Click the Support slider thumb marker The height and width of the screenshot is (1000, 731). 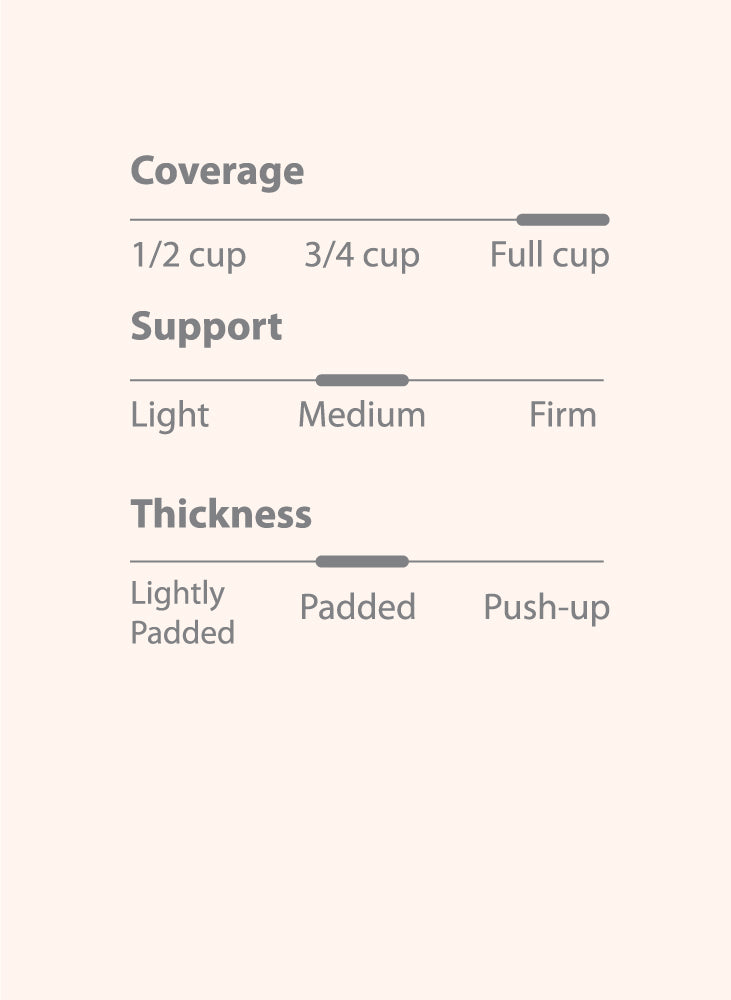point(362,380)
